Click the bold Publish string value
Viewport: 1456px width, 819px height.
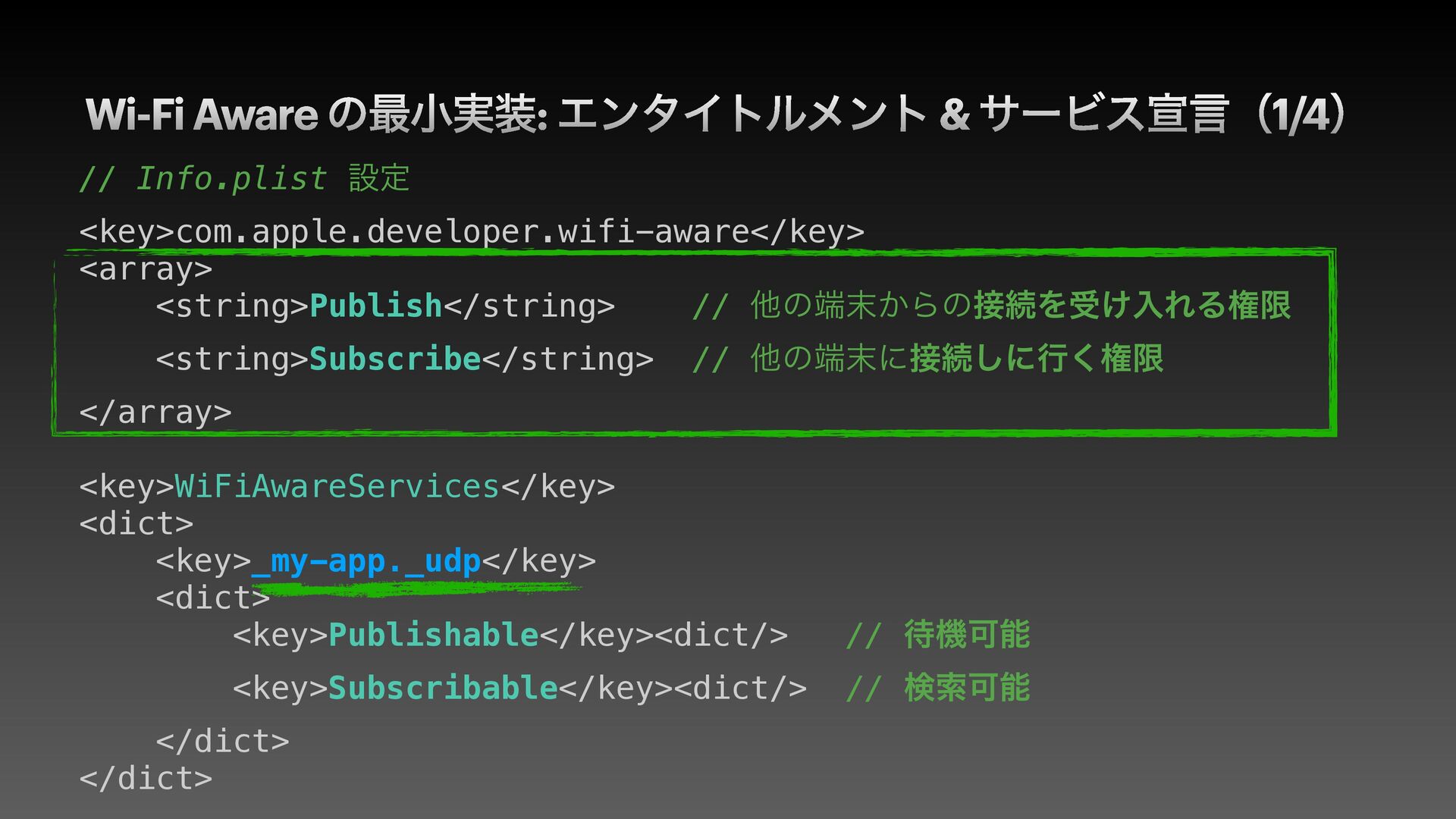point(375,306)
